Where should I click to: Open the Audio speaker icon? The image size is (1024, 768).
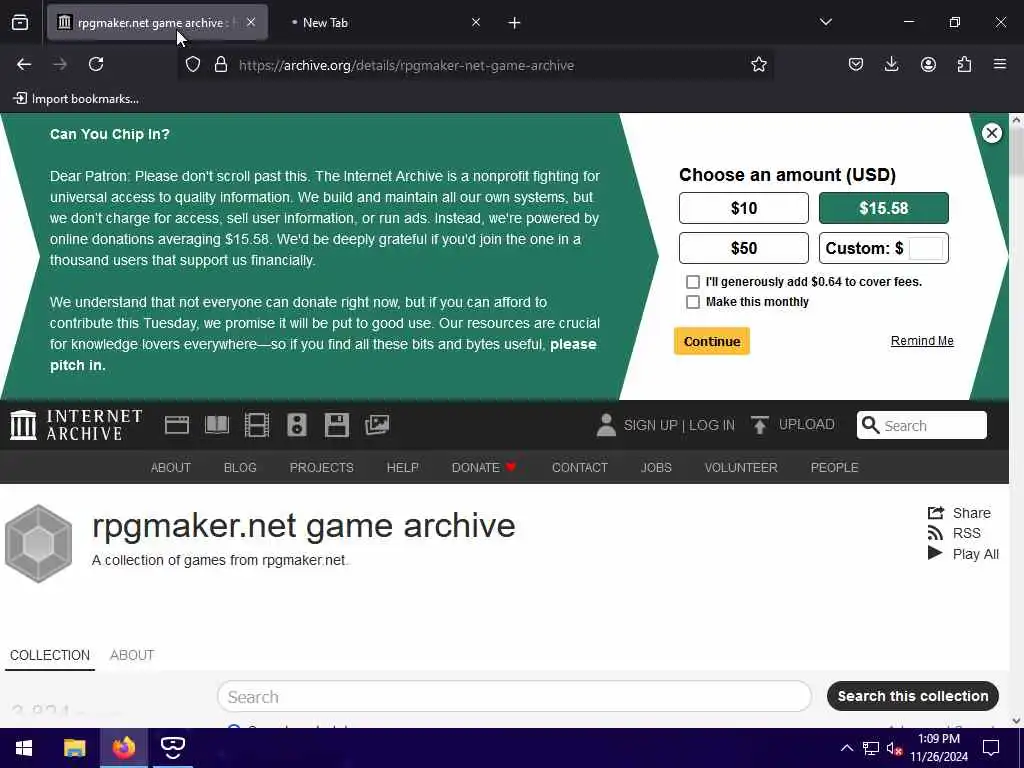(x=296, y=425)
